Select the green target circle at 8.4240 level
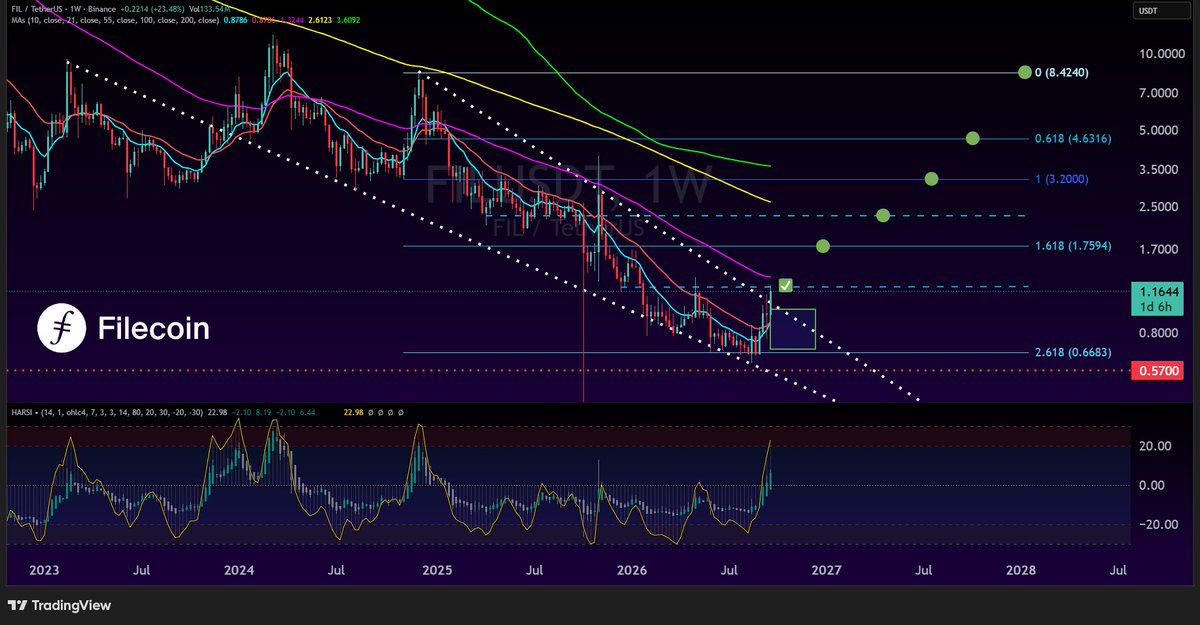Image resolution: width=1200 pixels, height=625 pixels. [1024, 72]
